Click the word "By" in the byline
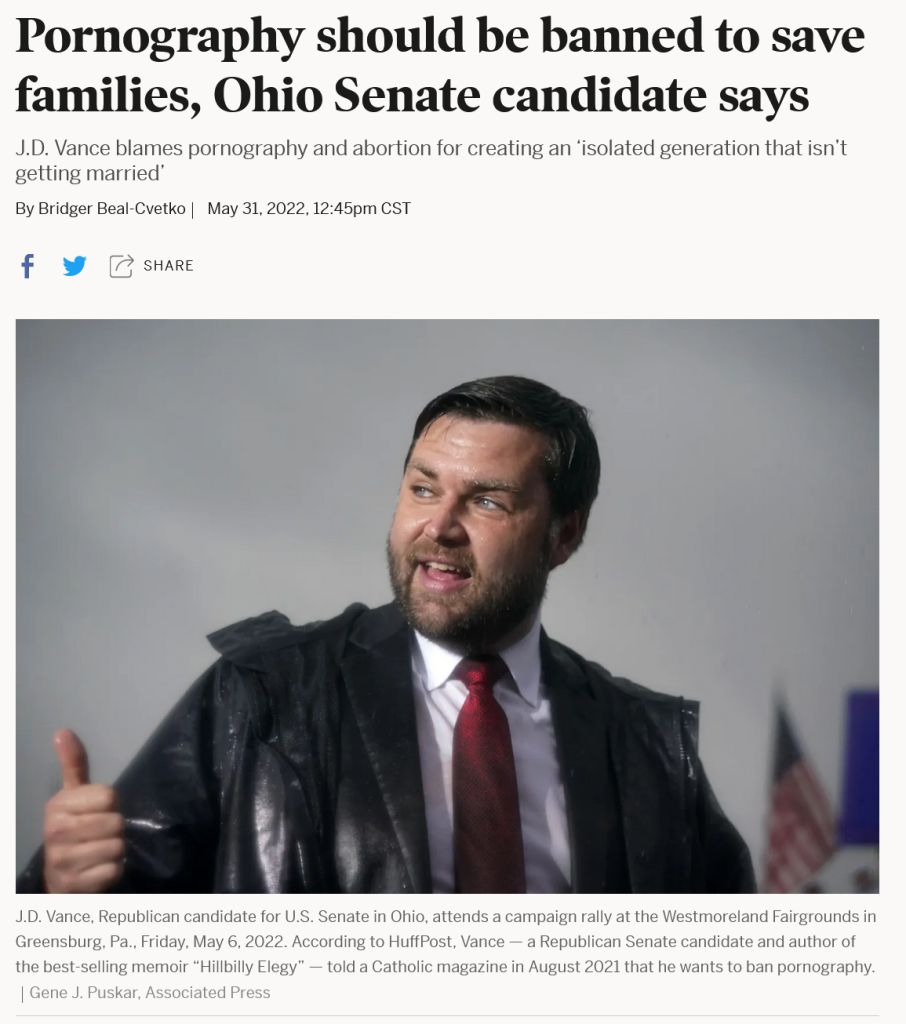906x1024 pixels. coord(24,208)
